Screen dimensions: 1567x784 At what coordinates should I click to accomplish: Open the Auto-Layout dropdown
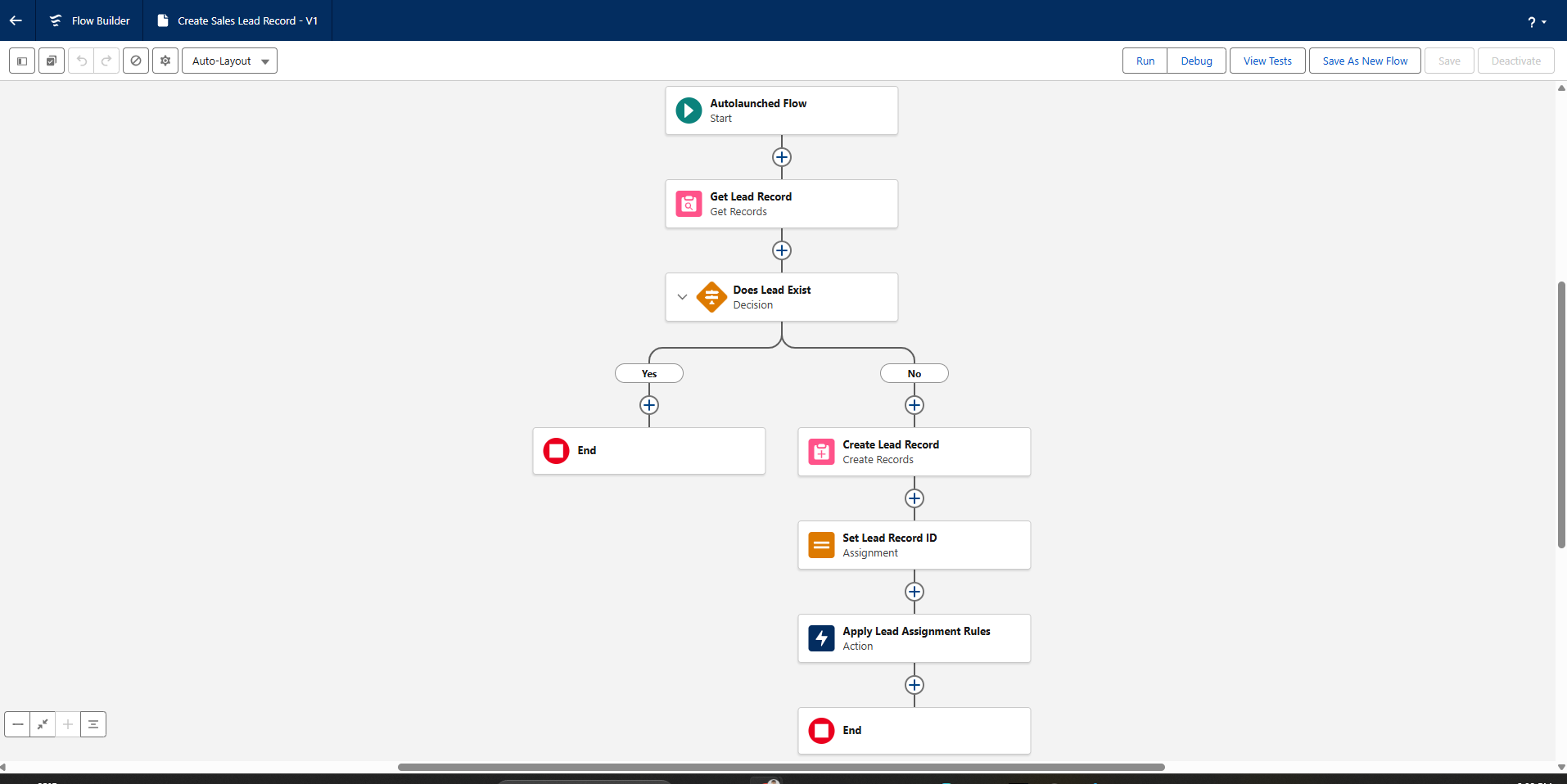pyautogui.click(x=229, y=61)
